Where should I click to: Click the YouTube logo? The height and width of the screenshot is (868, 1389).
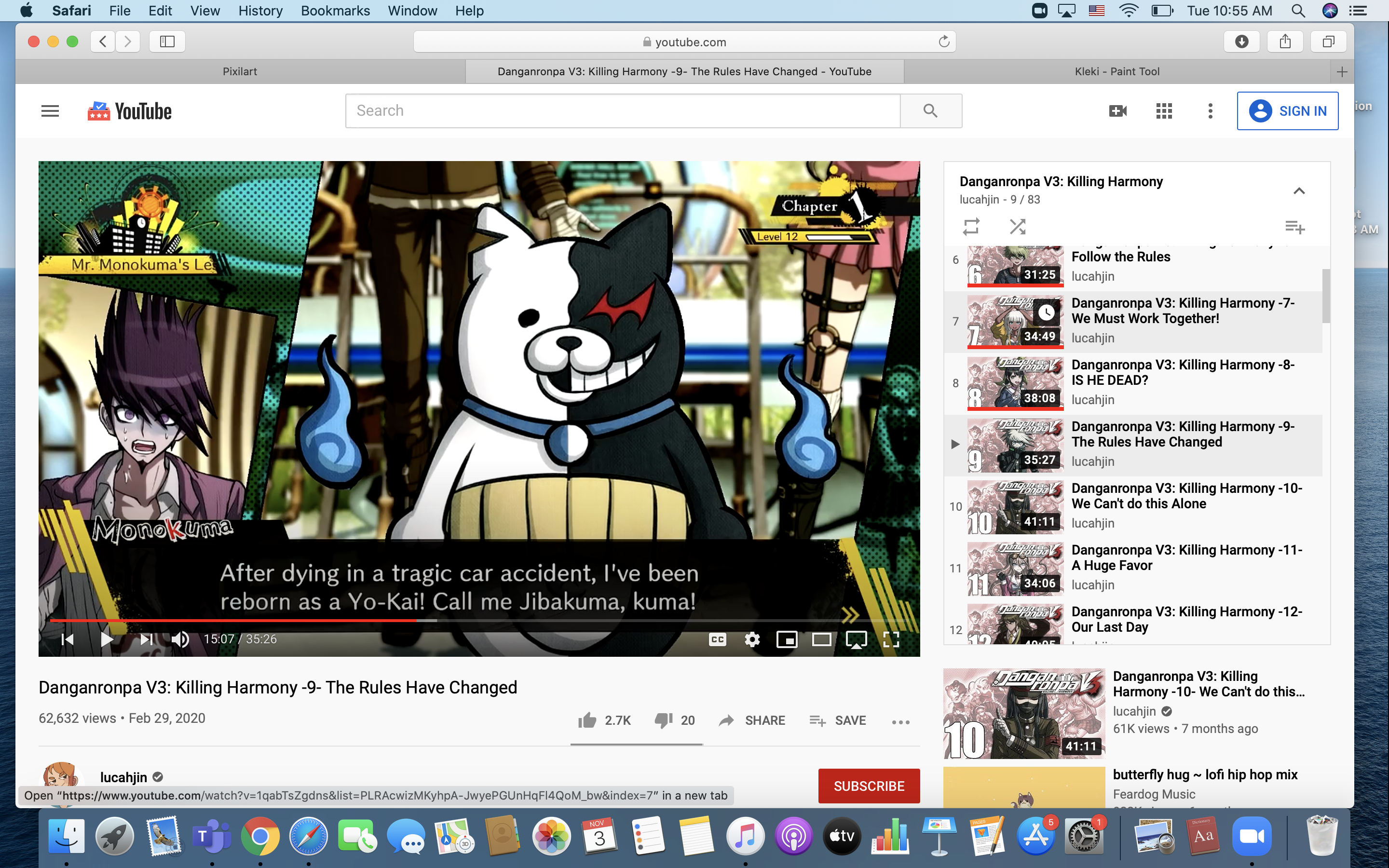[x=130, y=111]
